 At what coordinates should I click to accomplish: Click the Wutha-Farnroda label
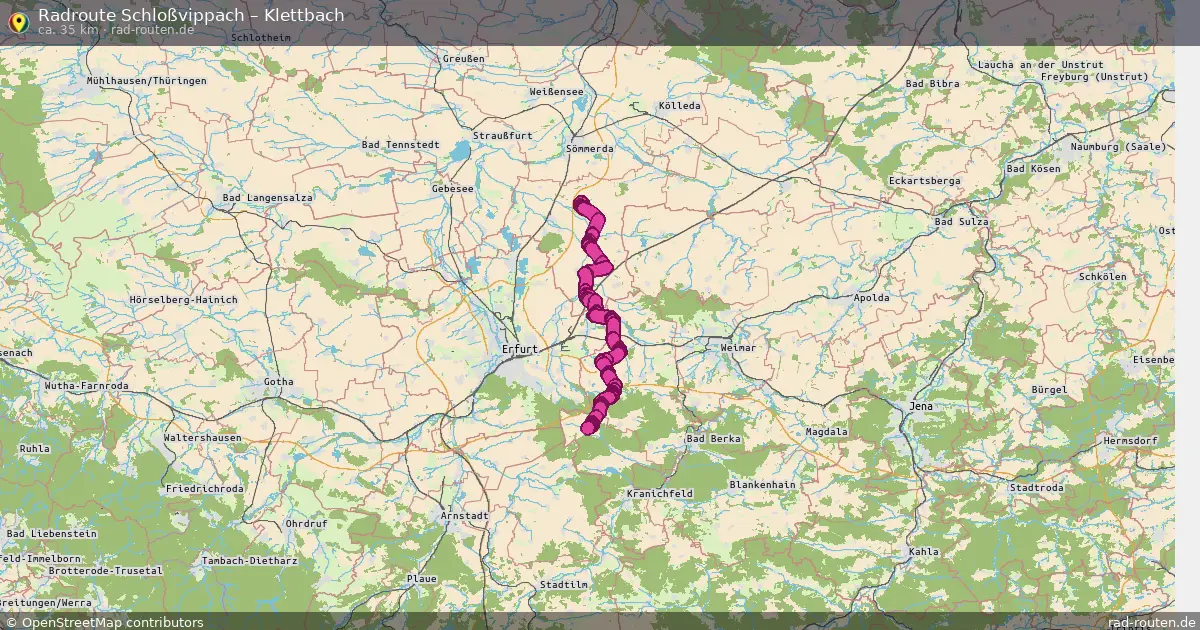(87, 385)
